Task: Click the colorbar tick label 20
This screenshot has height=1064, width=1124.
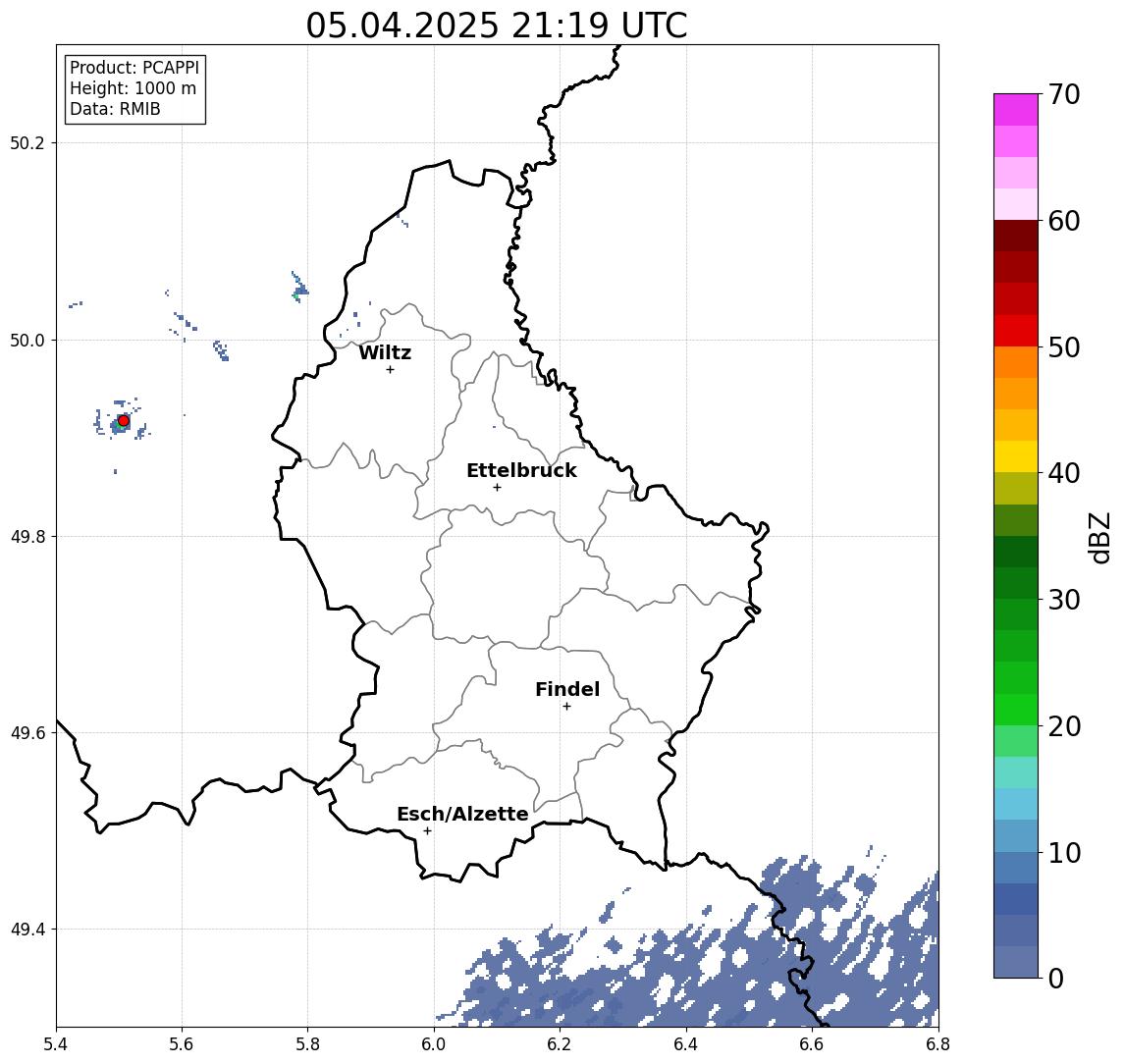Action: point(1064,725)
